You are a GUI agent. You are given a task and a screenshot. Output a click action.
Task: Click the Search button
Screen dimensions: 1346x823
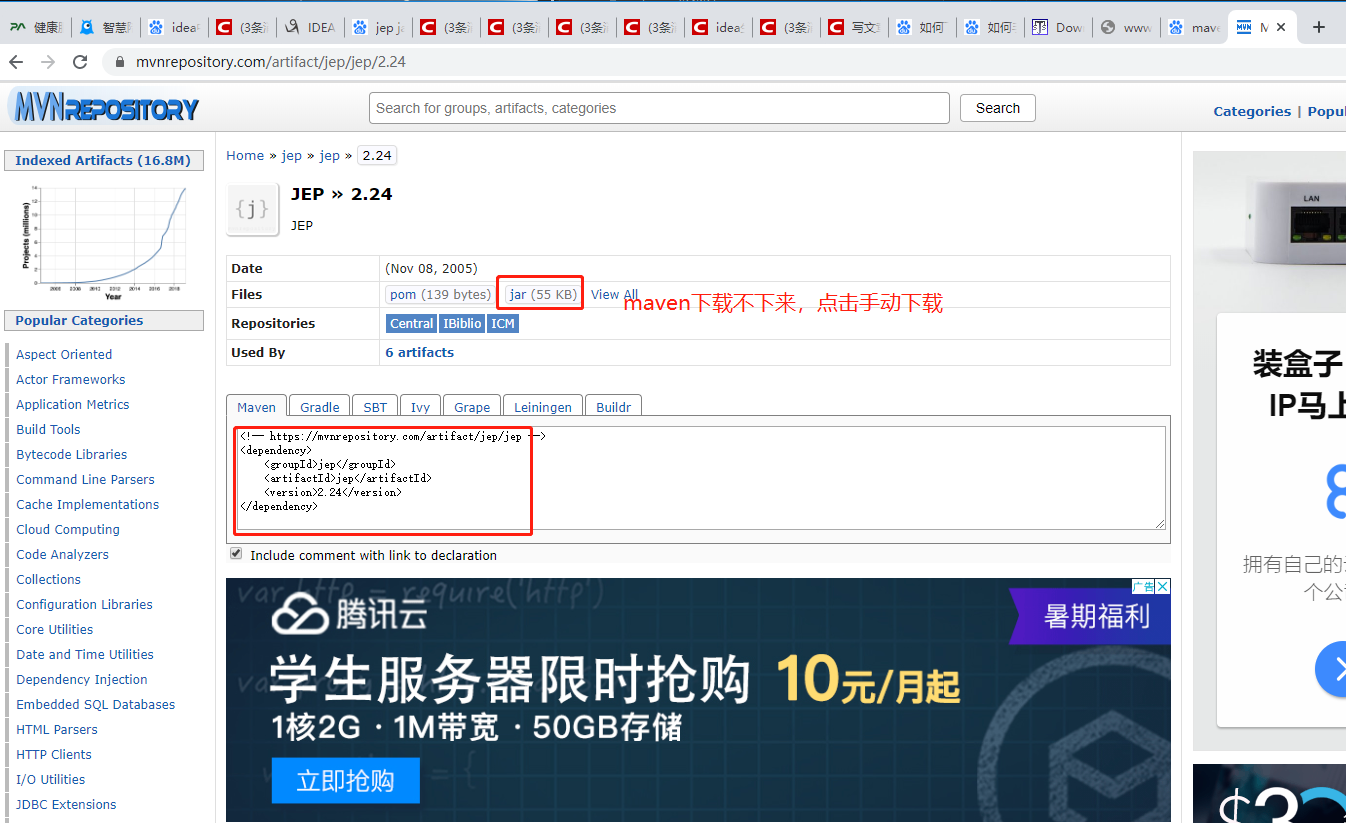coord(997,108)
